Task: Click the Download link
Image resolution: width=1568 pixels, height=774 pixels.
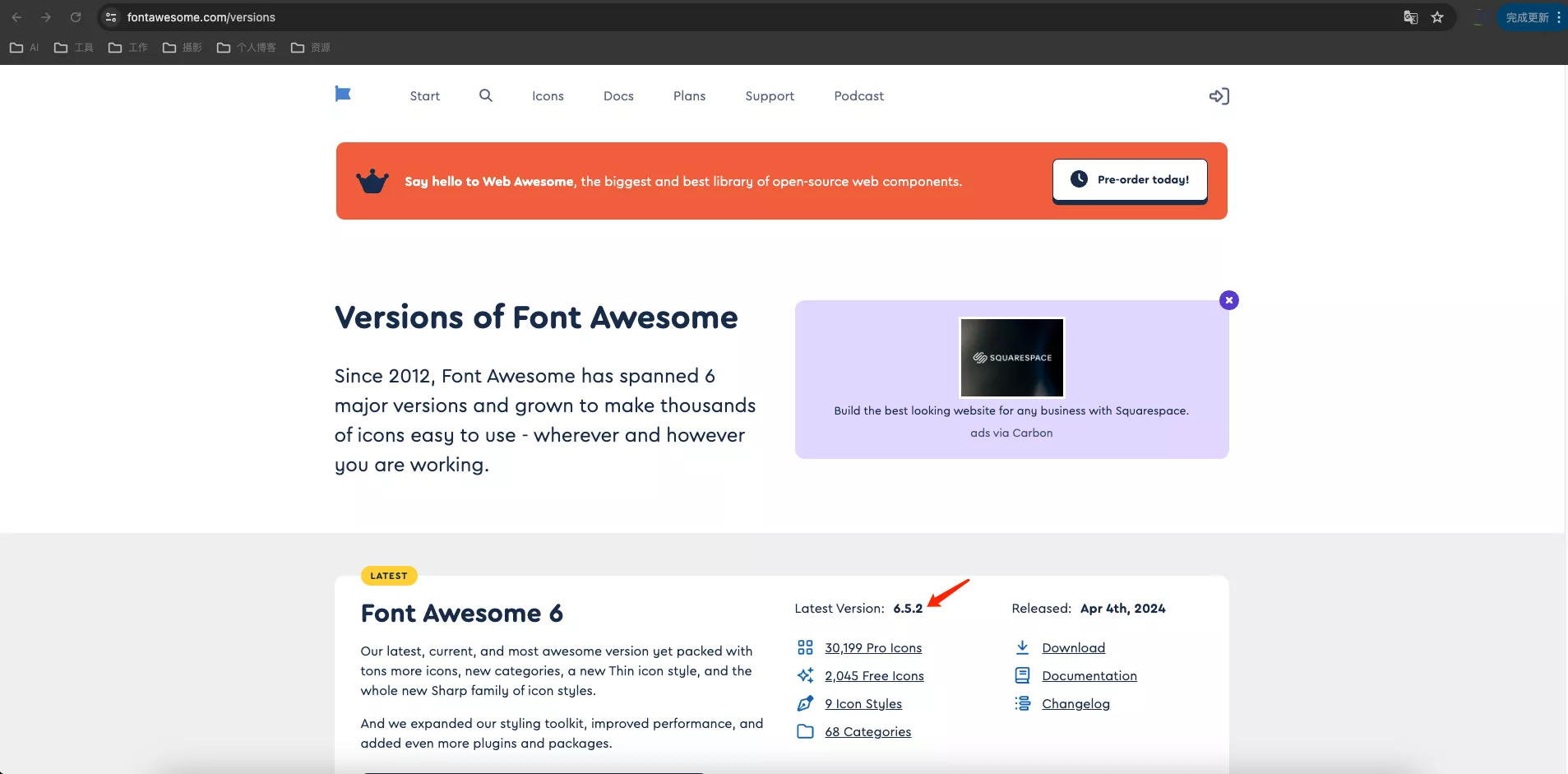Action: (x=1073, y=648)
